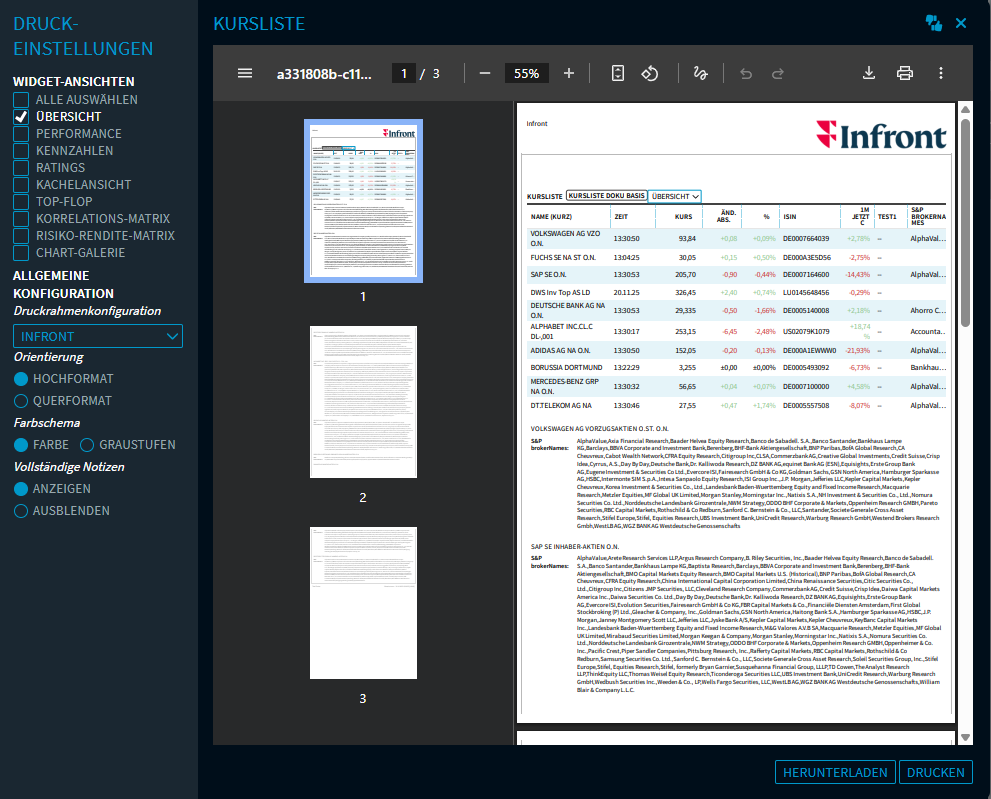Choose Graustufen color scheme

coord(87,445)
